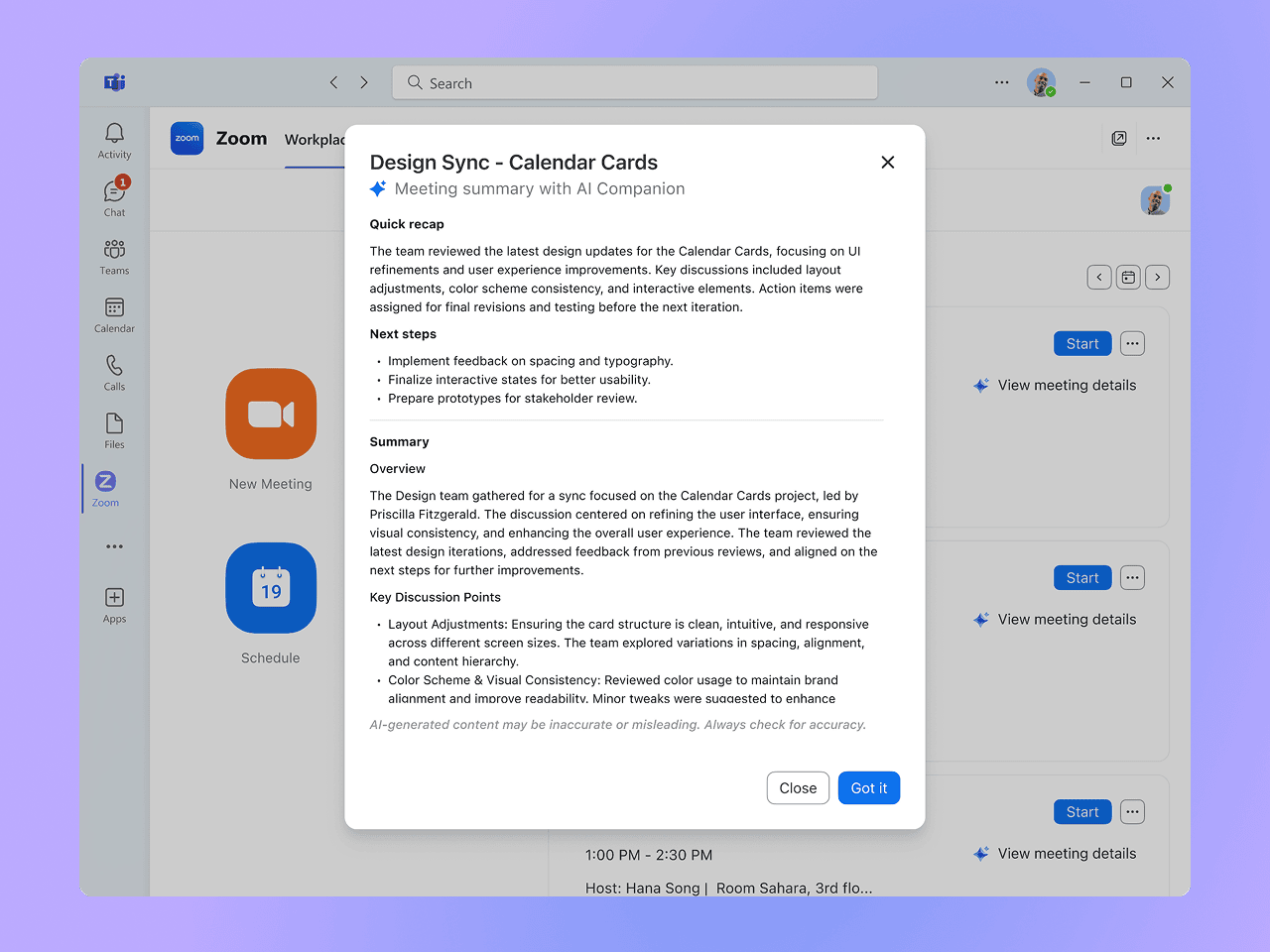Click View meeting details for second meeting

click(x=1066, y=620)
